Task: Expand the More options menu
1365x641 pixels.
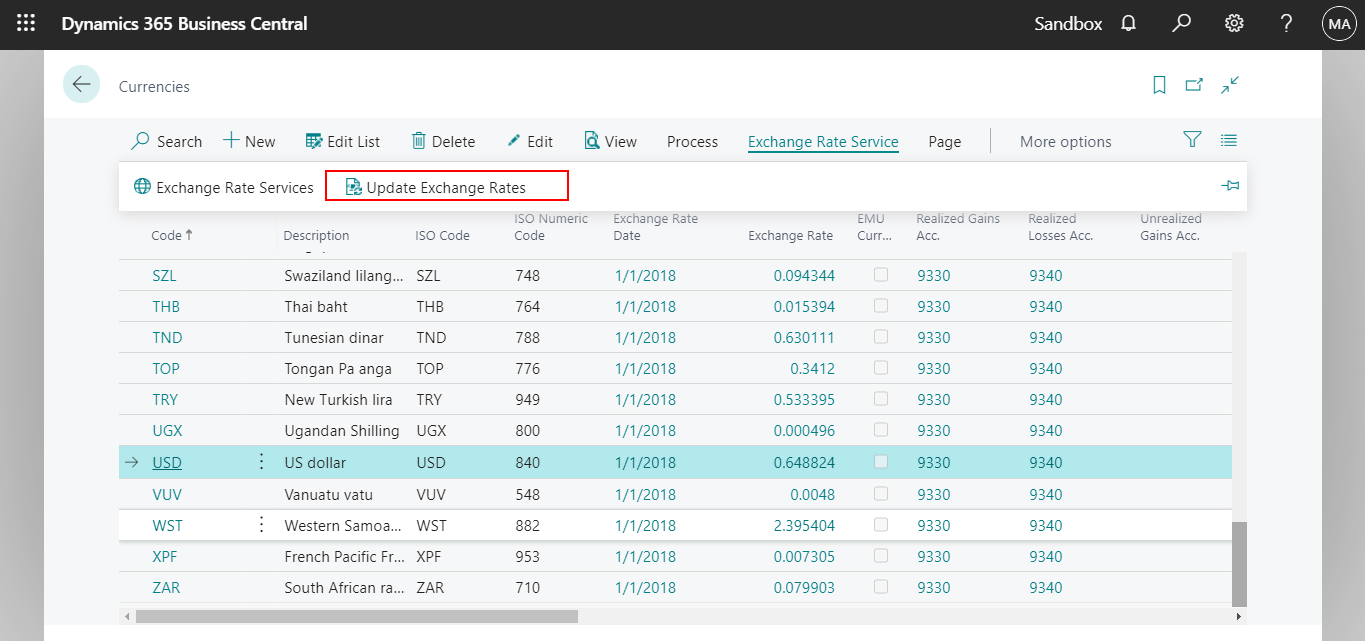Action: [1065, 141]
